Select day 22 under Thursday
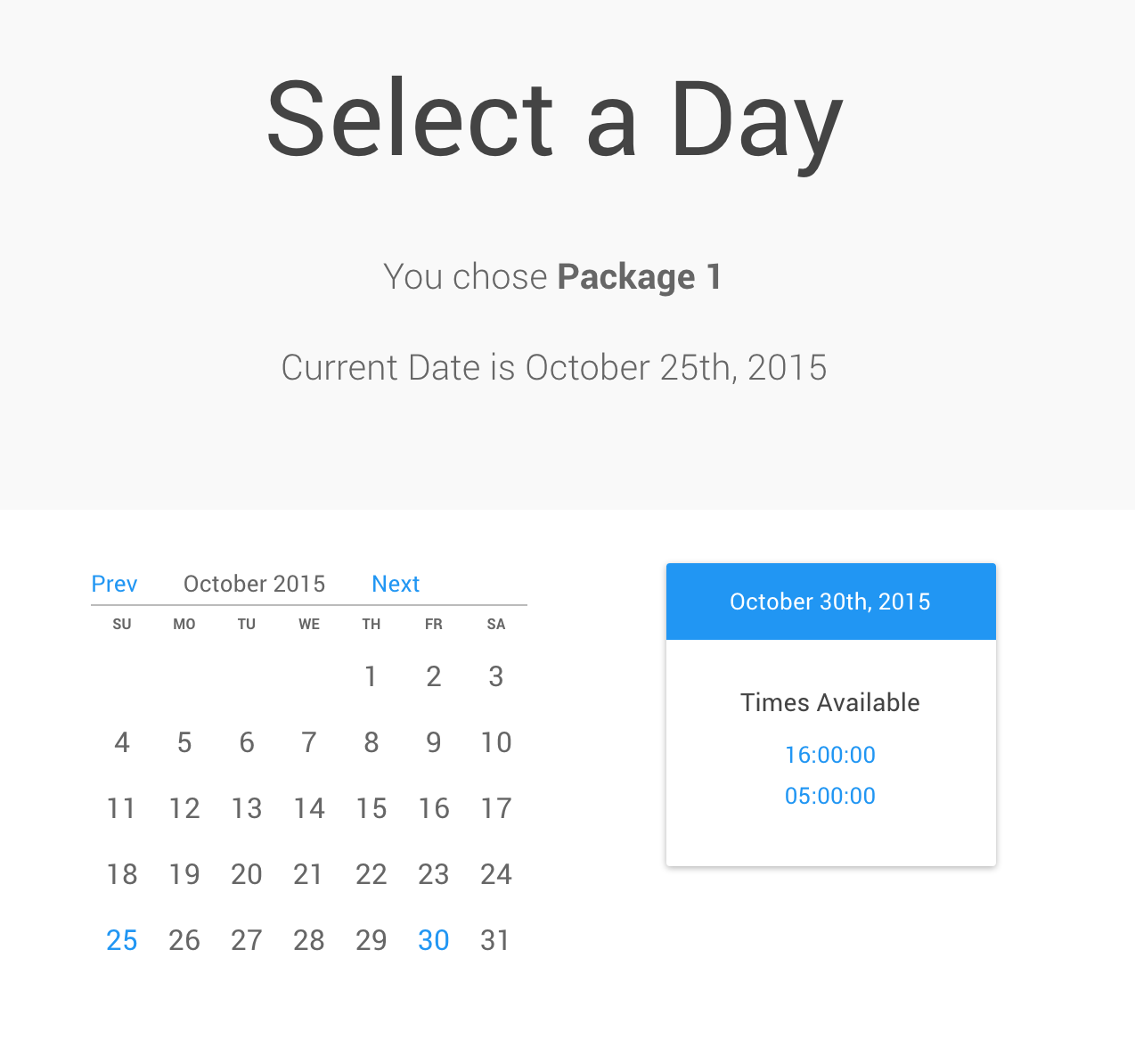Viewport: 1135px width, 1064px height. tap(372, 874)
